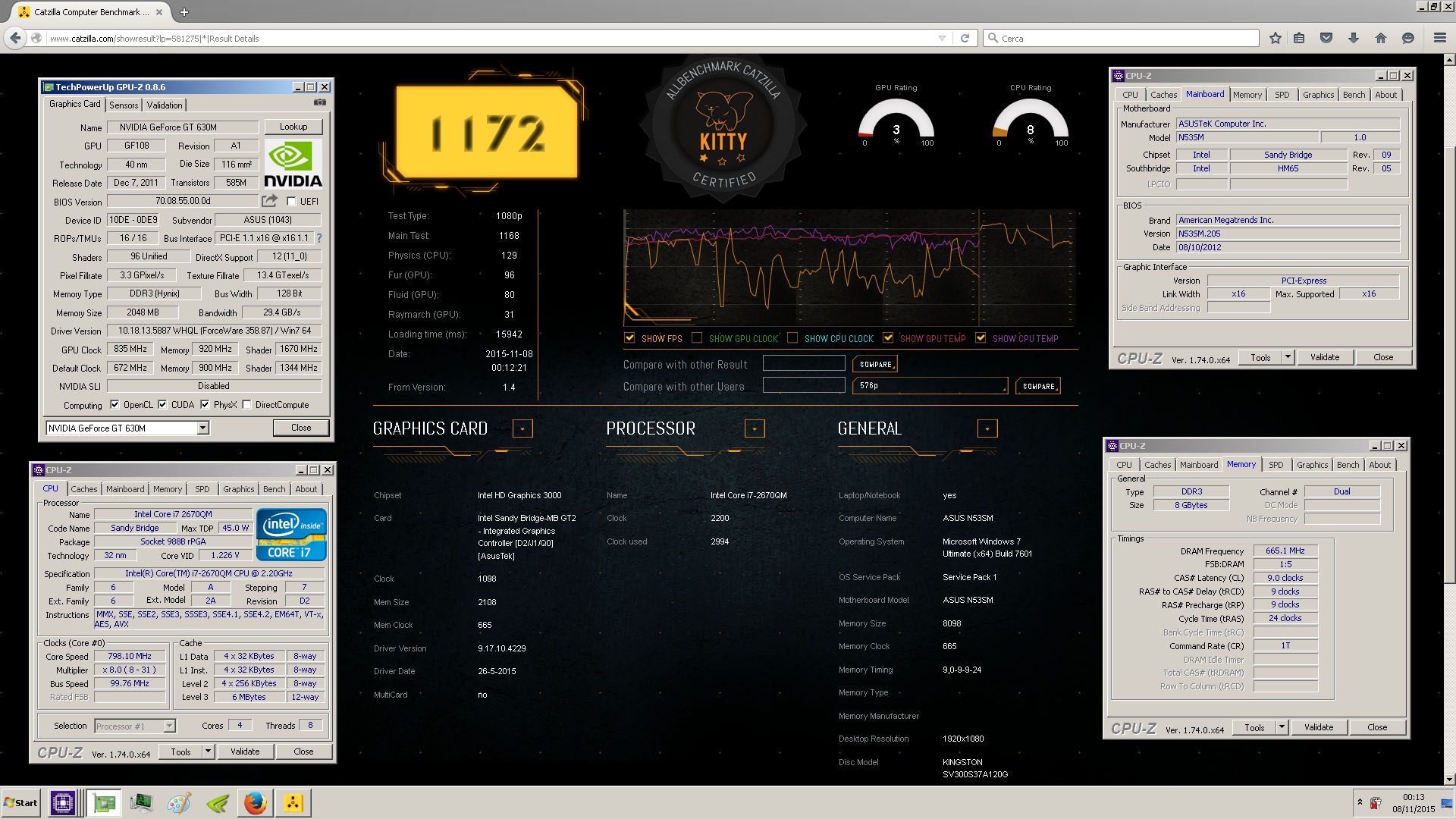Uncheck SHOW GPU TEMP checkbox
The height and width of the screenshot is (819, 1456).
888,338
